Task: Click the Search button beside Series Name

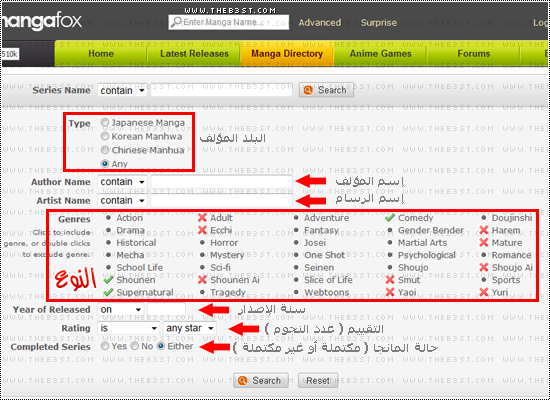Action: click(326, 90)
